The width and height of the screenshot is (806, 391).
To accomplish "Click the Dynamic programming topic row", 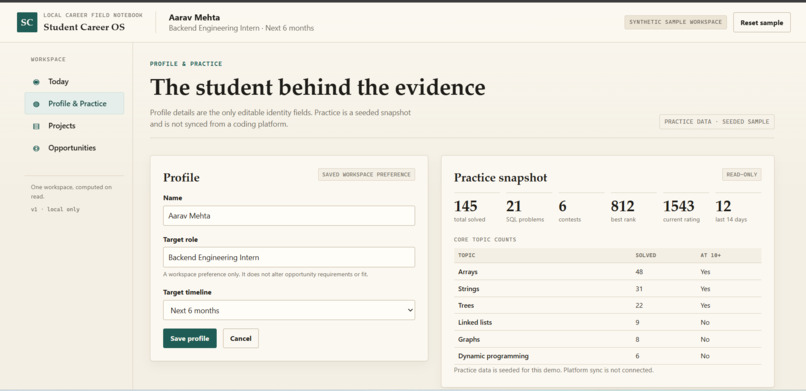I will [x=608, y=356].
